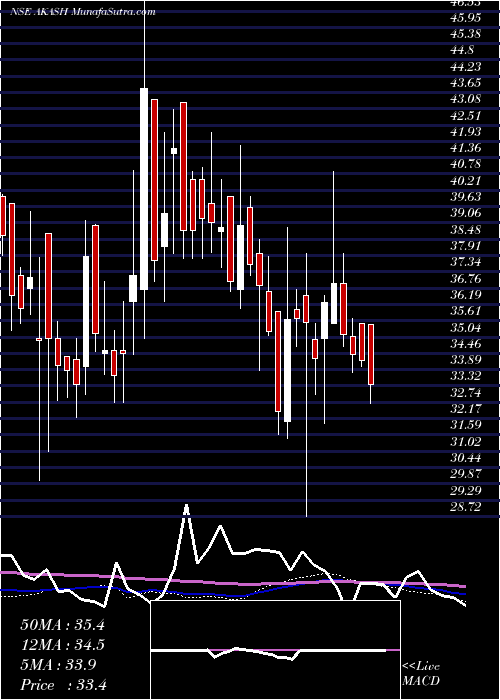
Task: Click the 39.06 price axis label
Action: click(464, 213)
